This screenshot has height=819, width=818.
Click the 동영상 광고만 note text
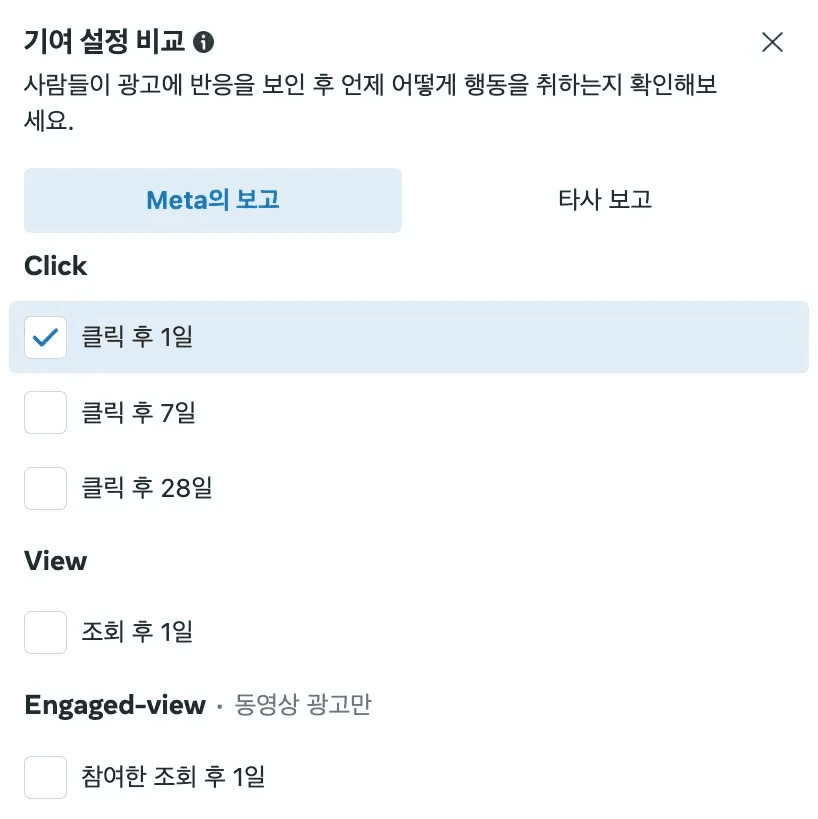303,706
